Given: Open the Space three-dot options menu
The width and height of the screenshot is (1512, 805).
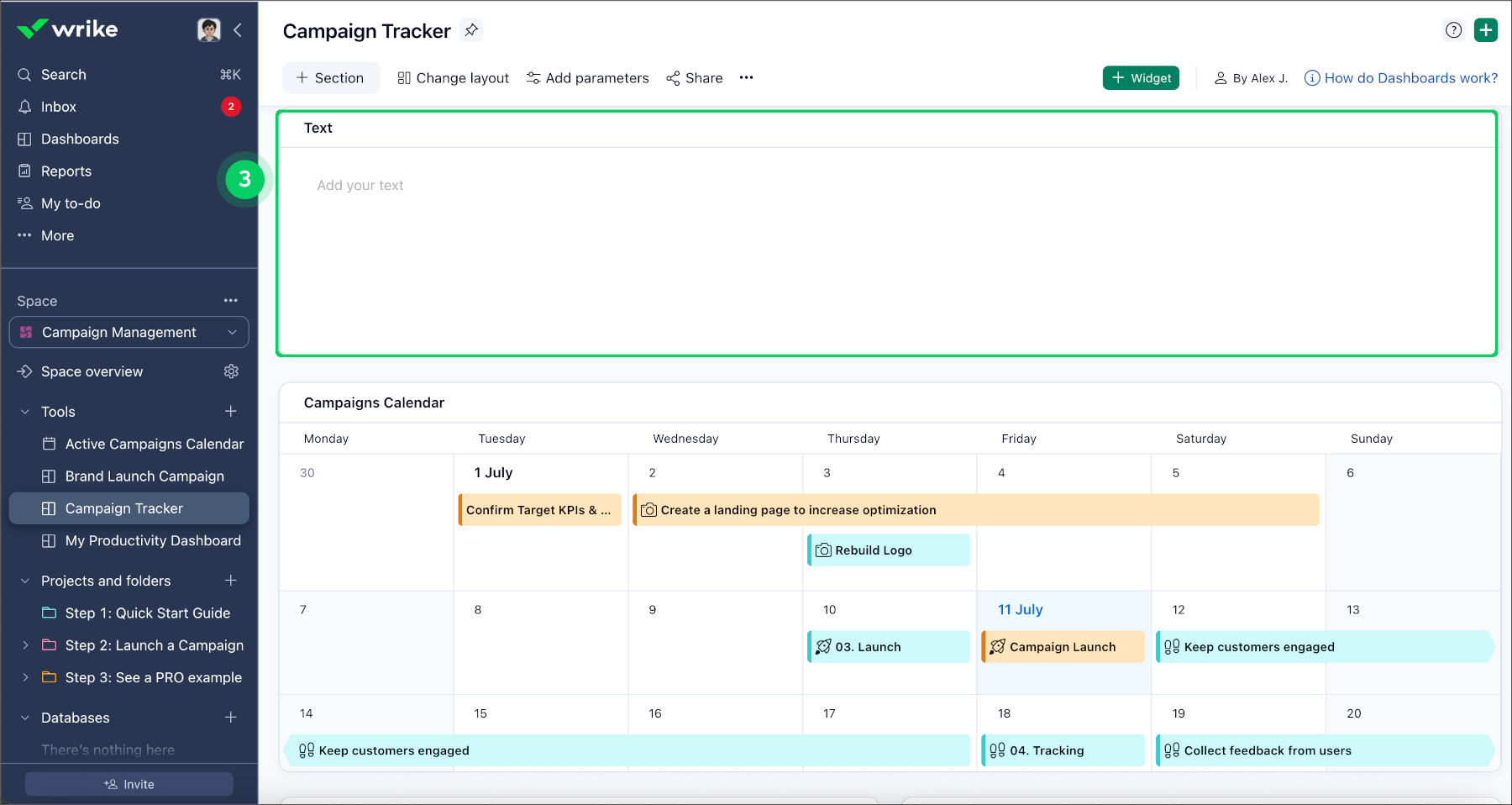Looking at the screenshot, I should pyautogui.click(x=230, y=301).
